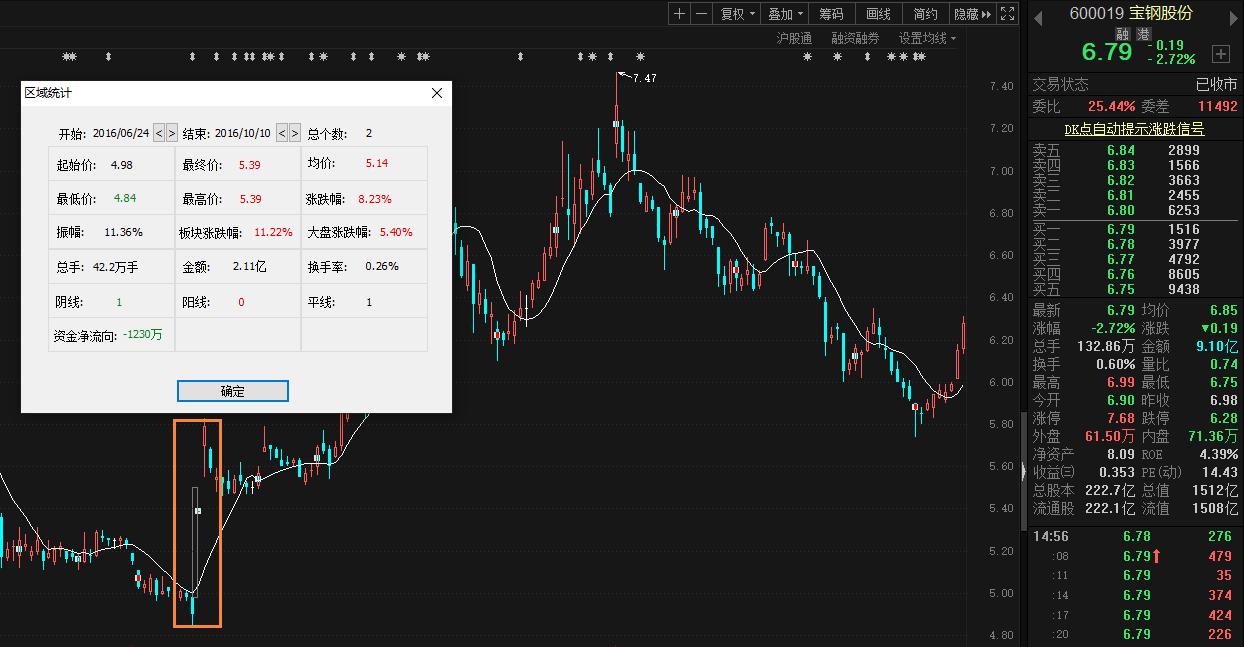The image size is (1244, 647).
Task: Toggle 筹码 chip distribution view
Action: point(831,14)
